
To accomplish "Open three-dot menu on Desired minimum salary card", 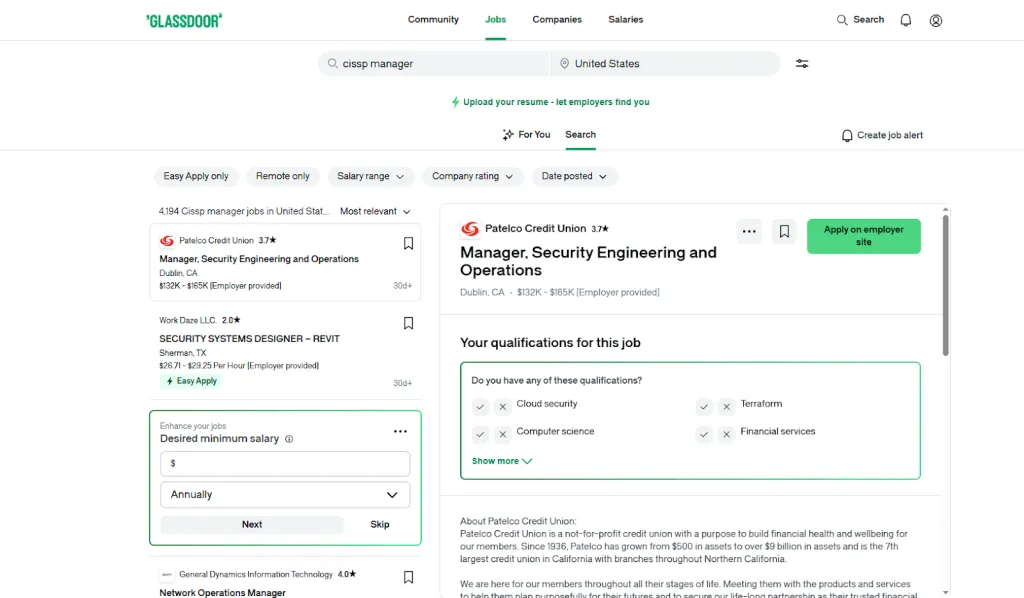I will [400, 431].
